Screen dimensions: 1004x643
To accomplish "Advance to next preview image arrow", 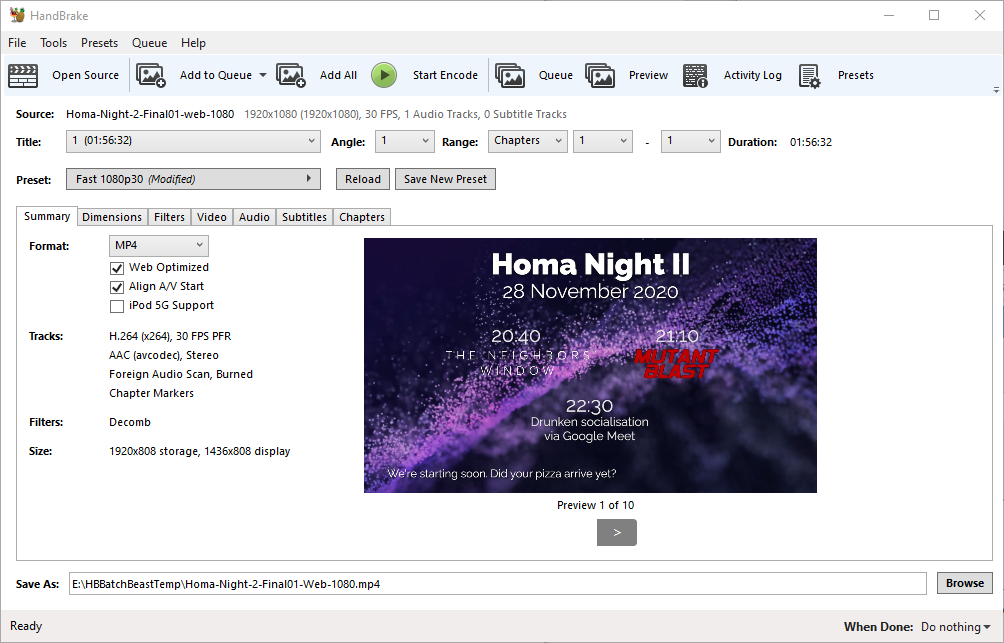I will (x=616, y=533).
